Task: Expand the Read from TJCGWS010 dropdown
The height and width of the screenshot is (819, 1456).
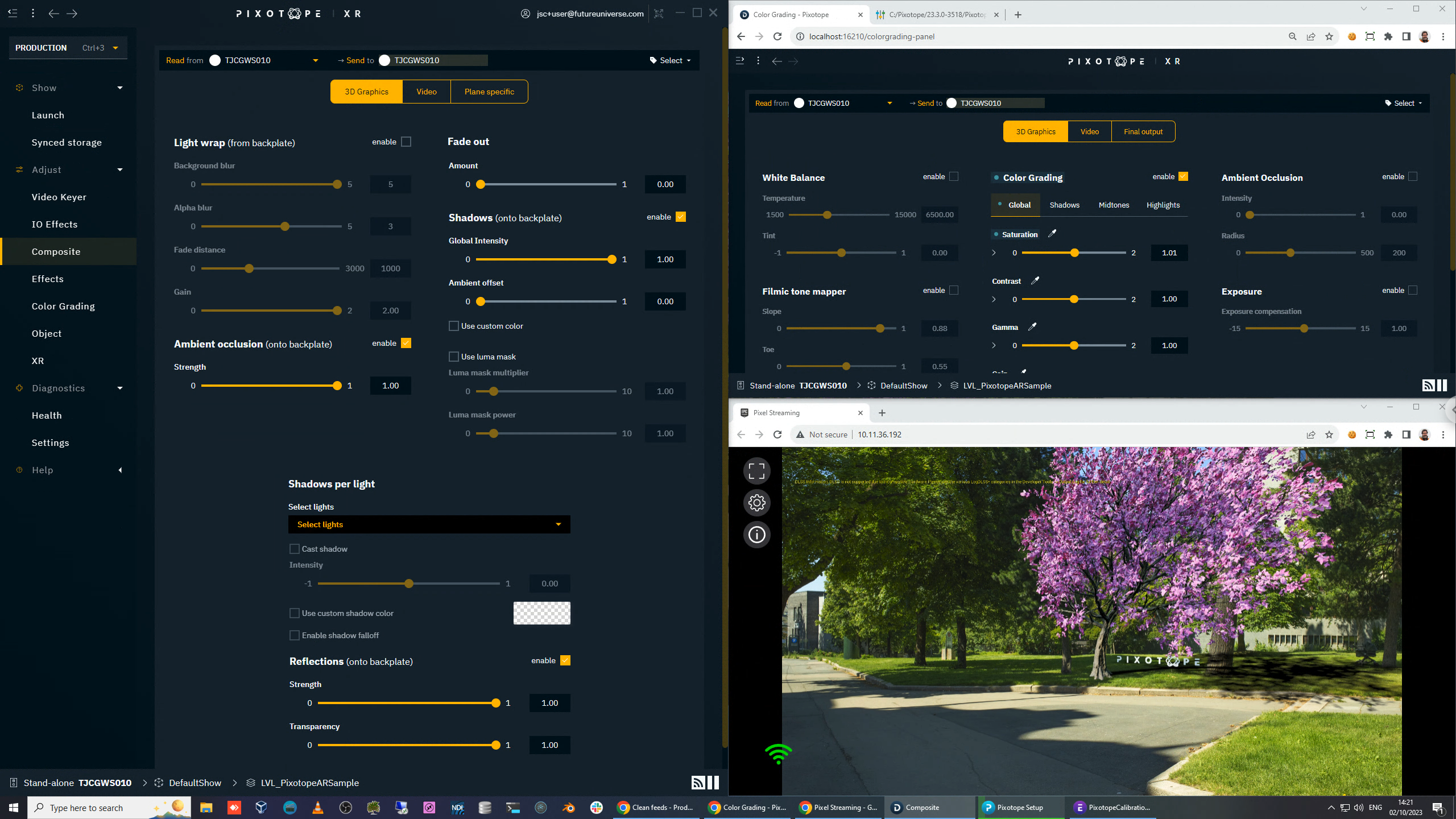Action: pos(315,60)
